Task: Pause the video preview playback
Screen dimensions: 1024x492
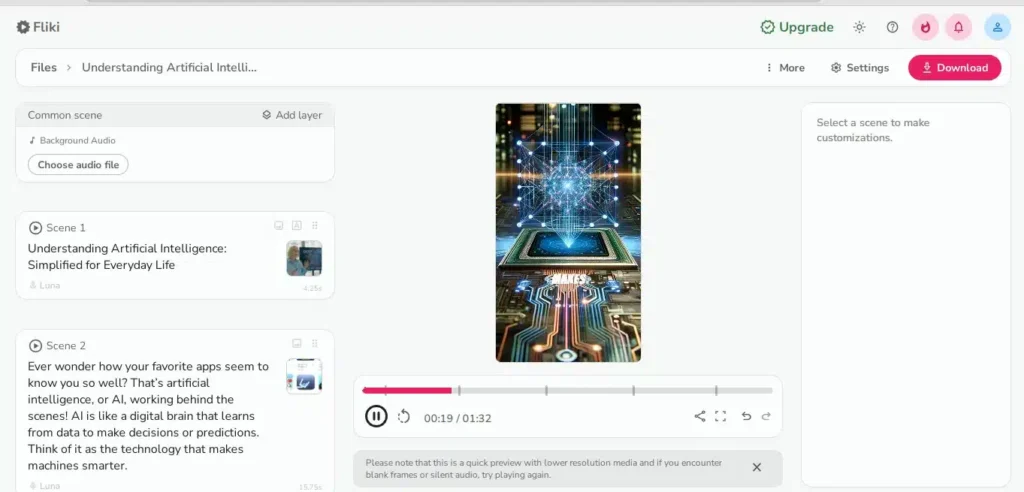Action: 376,416
